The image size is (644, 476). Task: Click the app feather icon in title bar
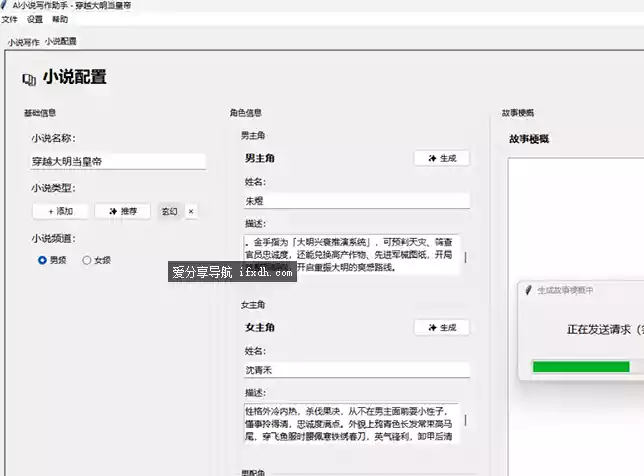coord(4,5)
